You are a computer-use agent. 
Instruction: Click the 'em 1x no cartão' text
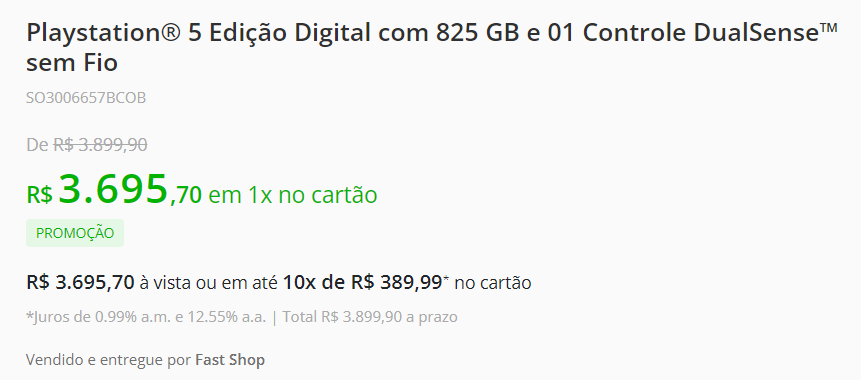293,195
